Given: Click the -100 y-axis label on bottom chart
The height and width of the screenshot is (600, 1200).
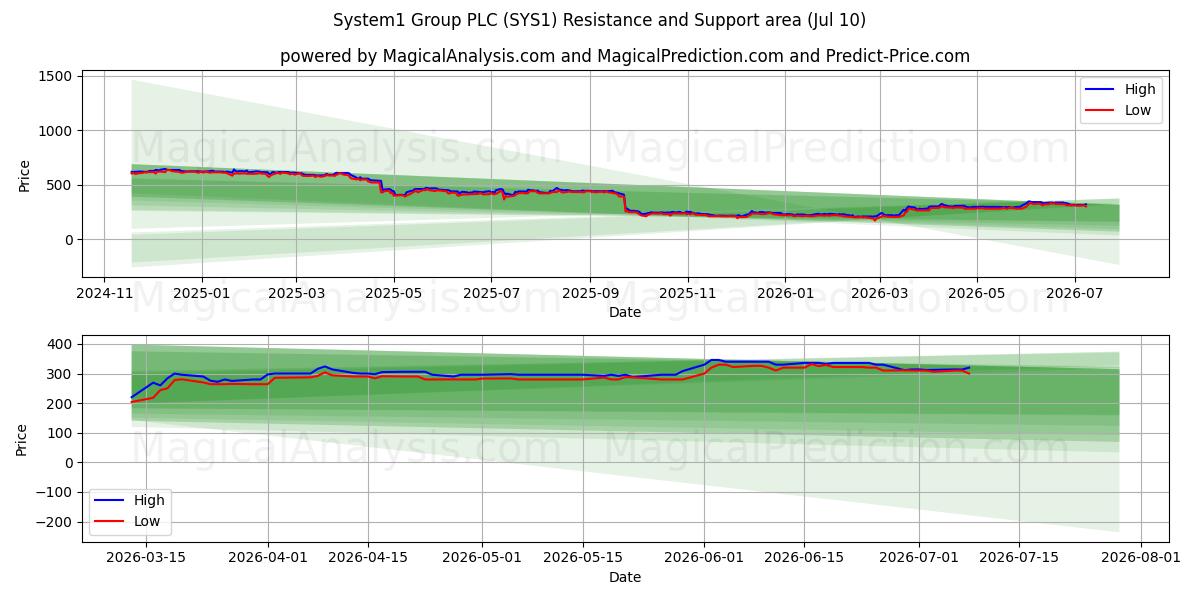Looking at the screenshot, I should click(54, 493).
